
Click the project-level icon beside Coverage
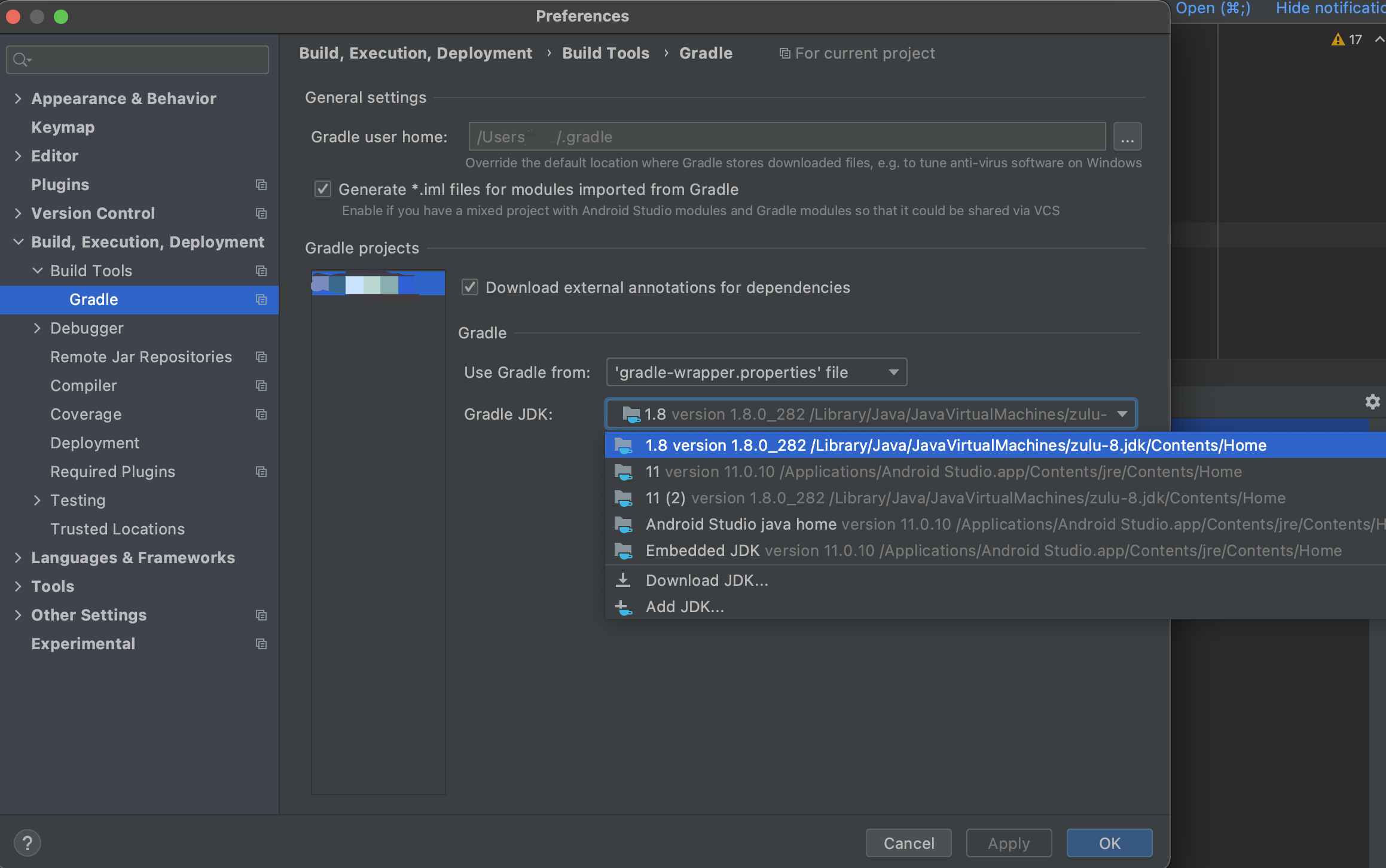click(x=261, y=414)
